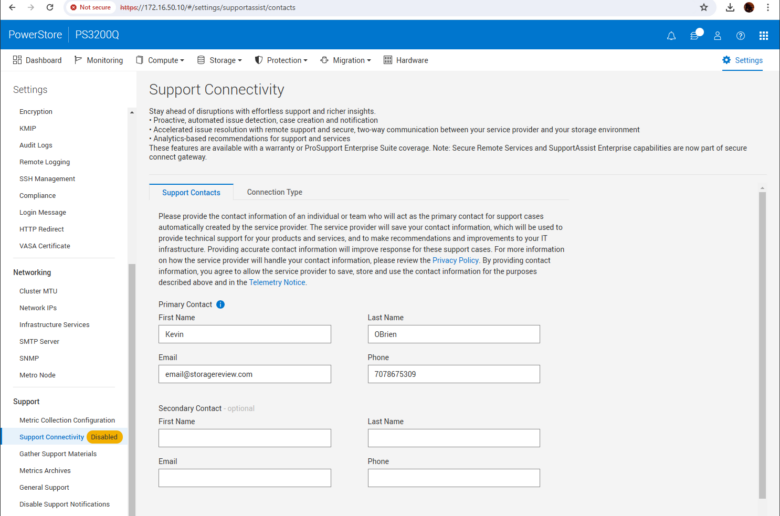Open KMIP settings

point(28,128)
